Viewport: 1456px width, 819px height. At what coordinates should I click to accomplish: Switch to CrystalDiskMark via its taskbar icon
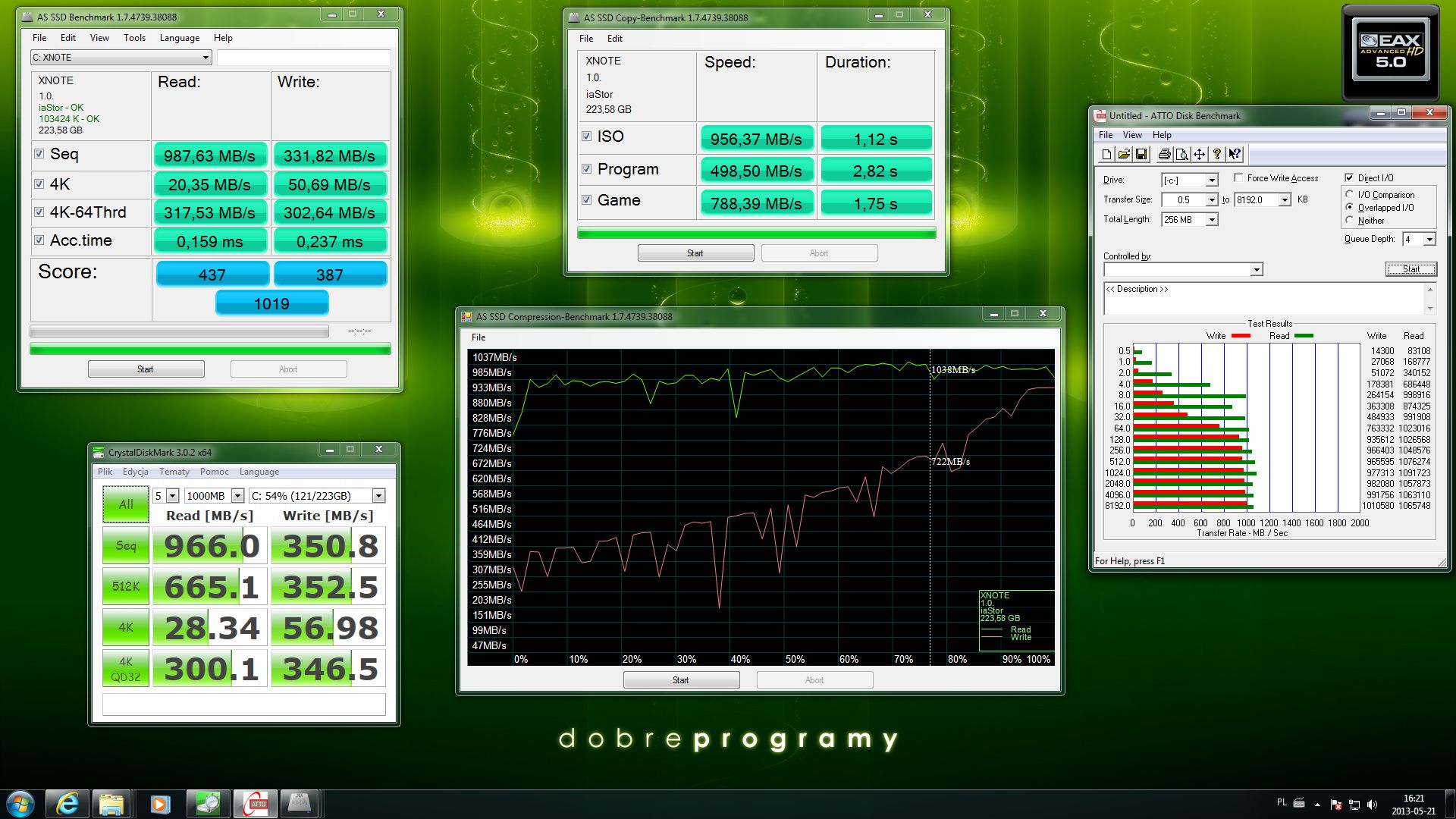click(x=208, y=804)
